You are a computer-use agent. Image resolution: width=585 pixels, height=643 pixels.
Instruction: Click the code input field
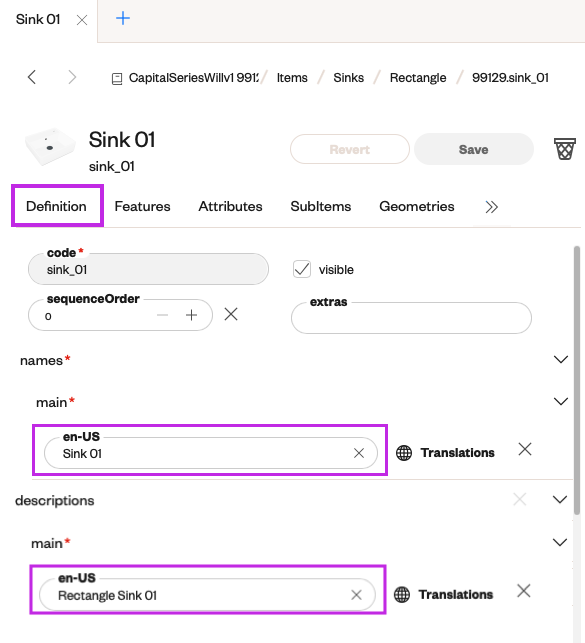pos(148,269)
